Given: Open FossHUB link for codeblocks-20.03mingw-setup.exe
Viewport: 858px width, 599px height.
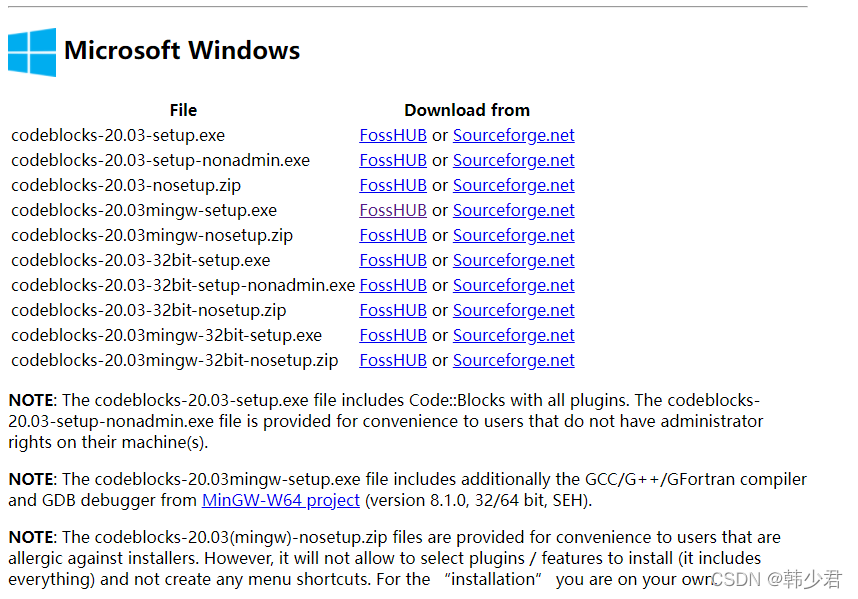Looking at the screenshot, I should coord(393,210).
